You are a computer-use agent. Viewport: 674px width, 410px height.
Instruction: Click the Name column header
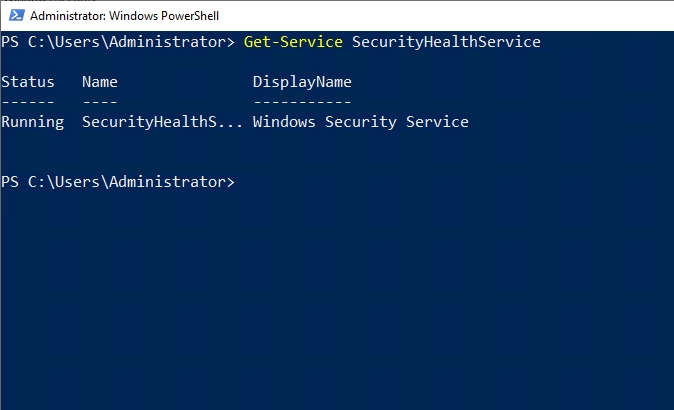pos(100,82)
